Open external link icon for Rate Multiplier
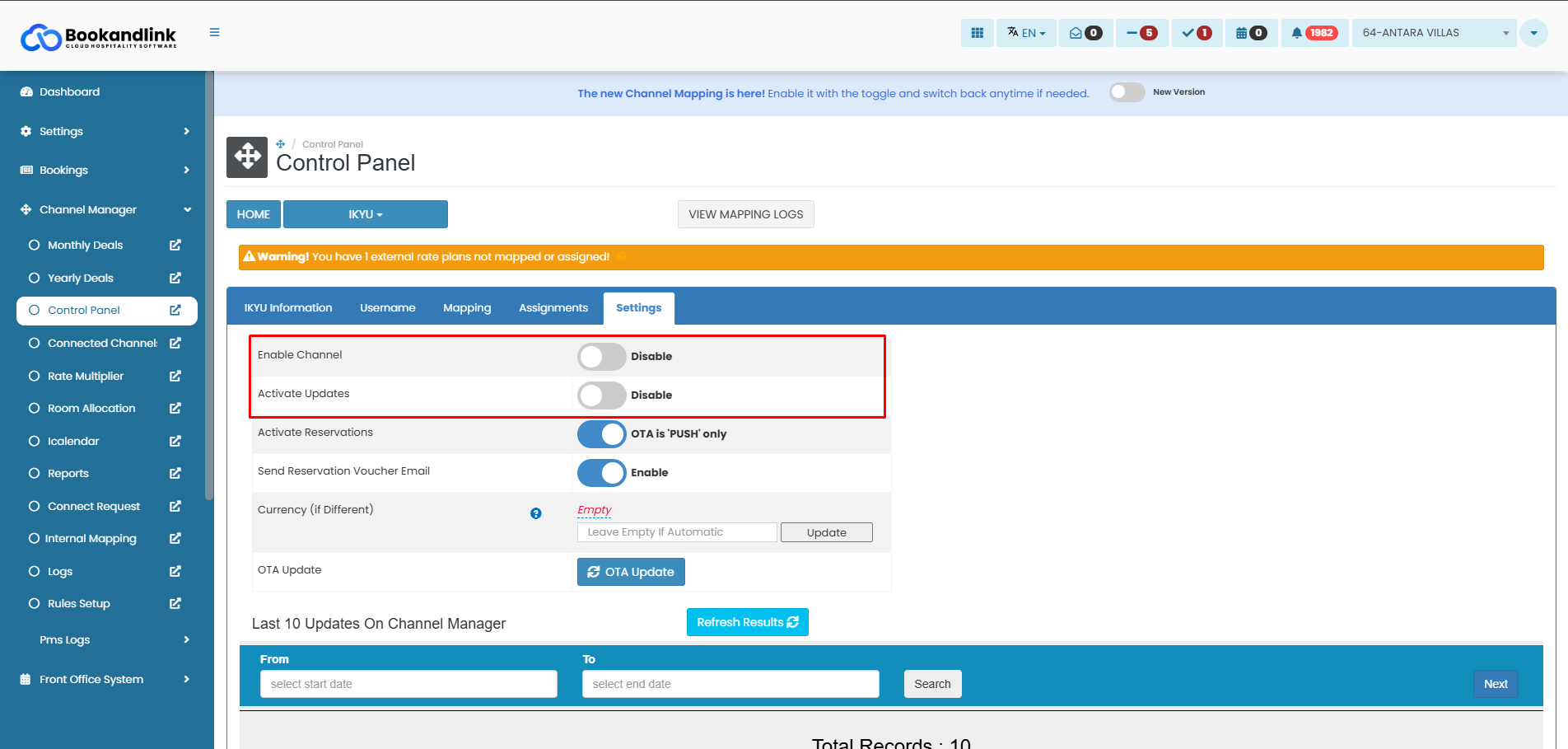 (x=175, y=376)
